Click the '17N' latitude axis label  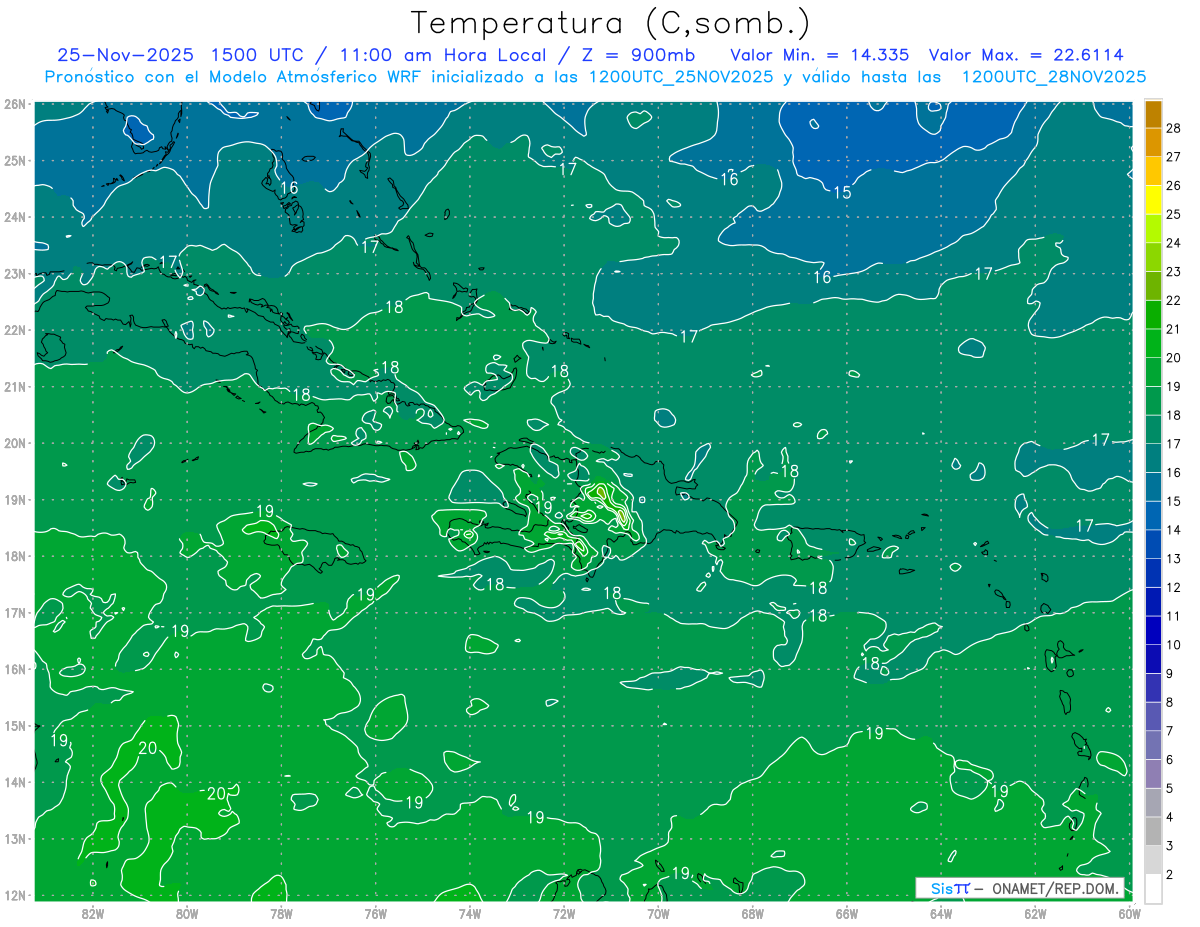(x=15, y=612)
